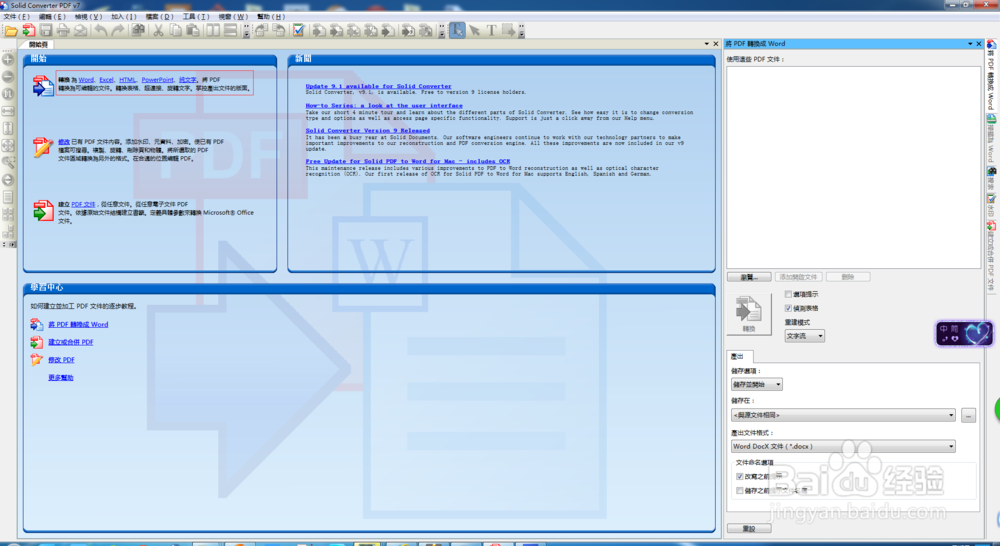
Task: Click the zoom out minus icon on left sidebar
Action: (x=8, y=77)
